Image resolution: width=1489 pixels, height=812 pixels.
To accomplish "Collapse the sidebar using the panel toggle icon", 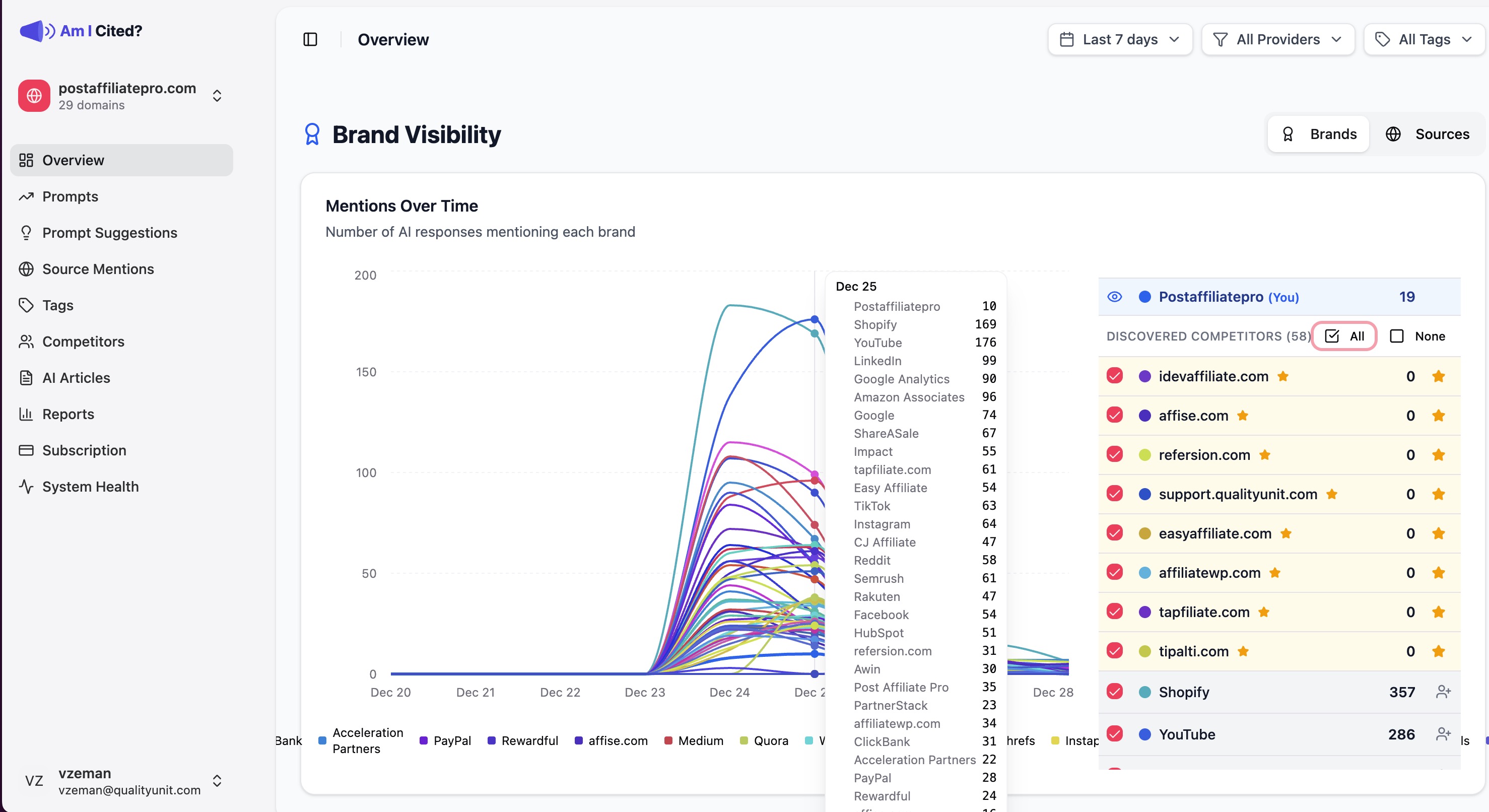I will click(311, 39).
